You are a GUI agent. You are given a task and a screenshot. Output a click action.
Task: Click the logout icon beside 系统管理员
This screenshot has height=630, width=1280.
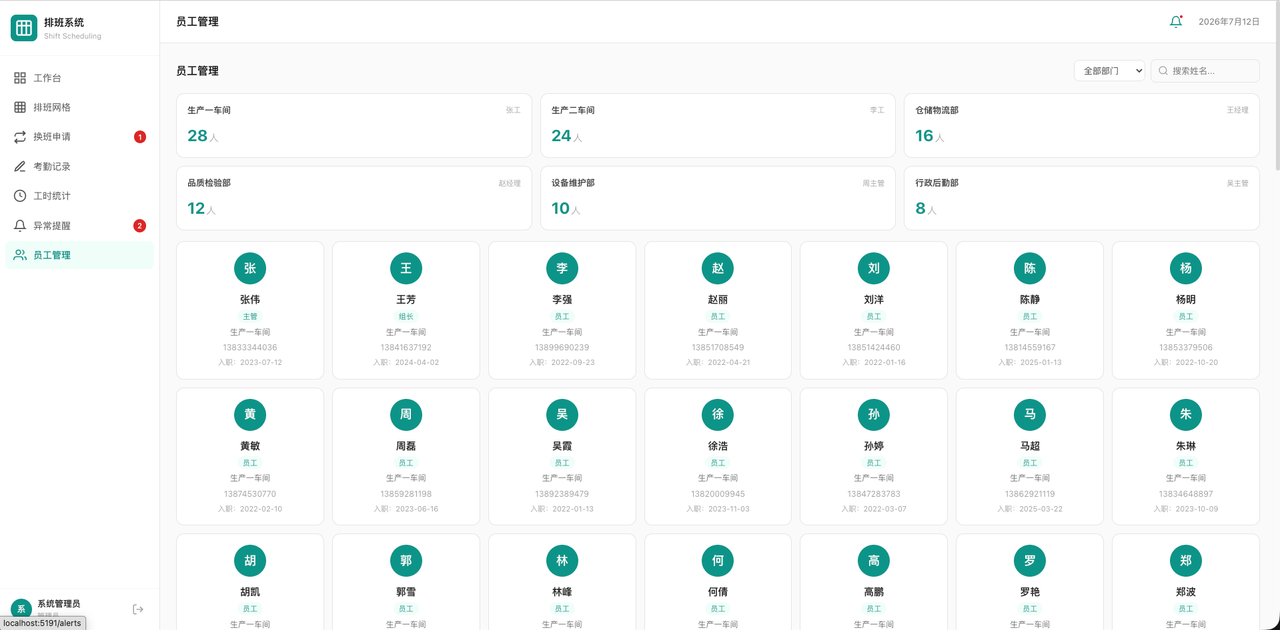pyautogui.click(x=138, y=609)
